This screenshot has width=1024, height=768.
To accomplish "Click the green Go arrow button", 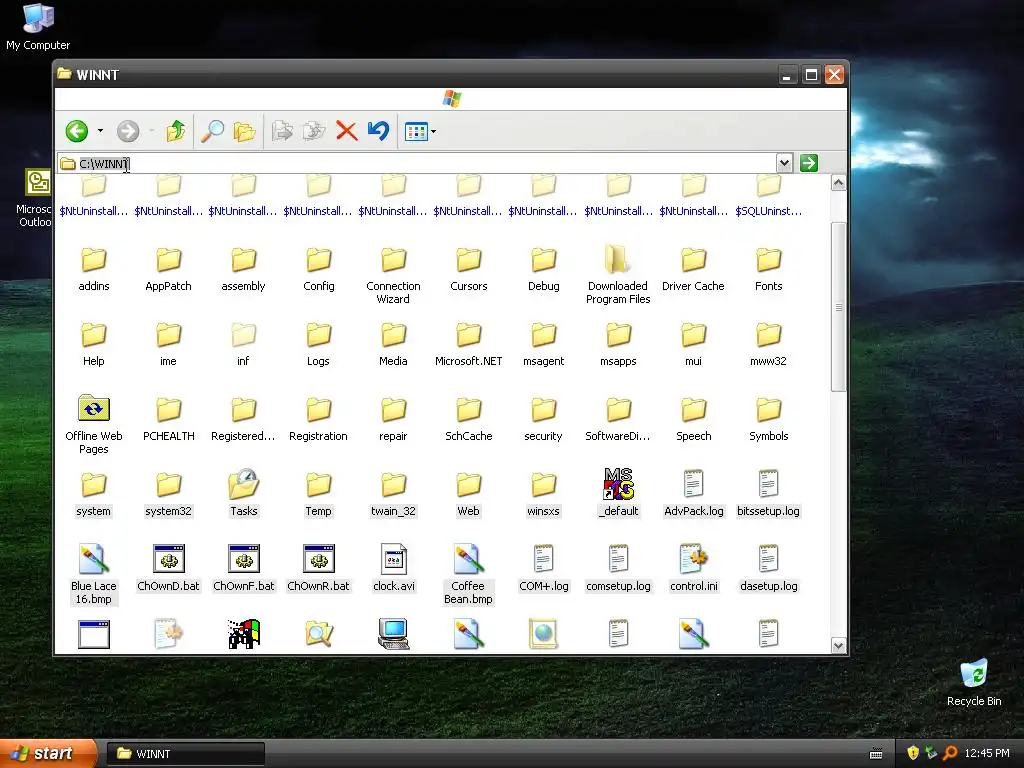I will click(x=808, y=163).
